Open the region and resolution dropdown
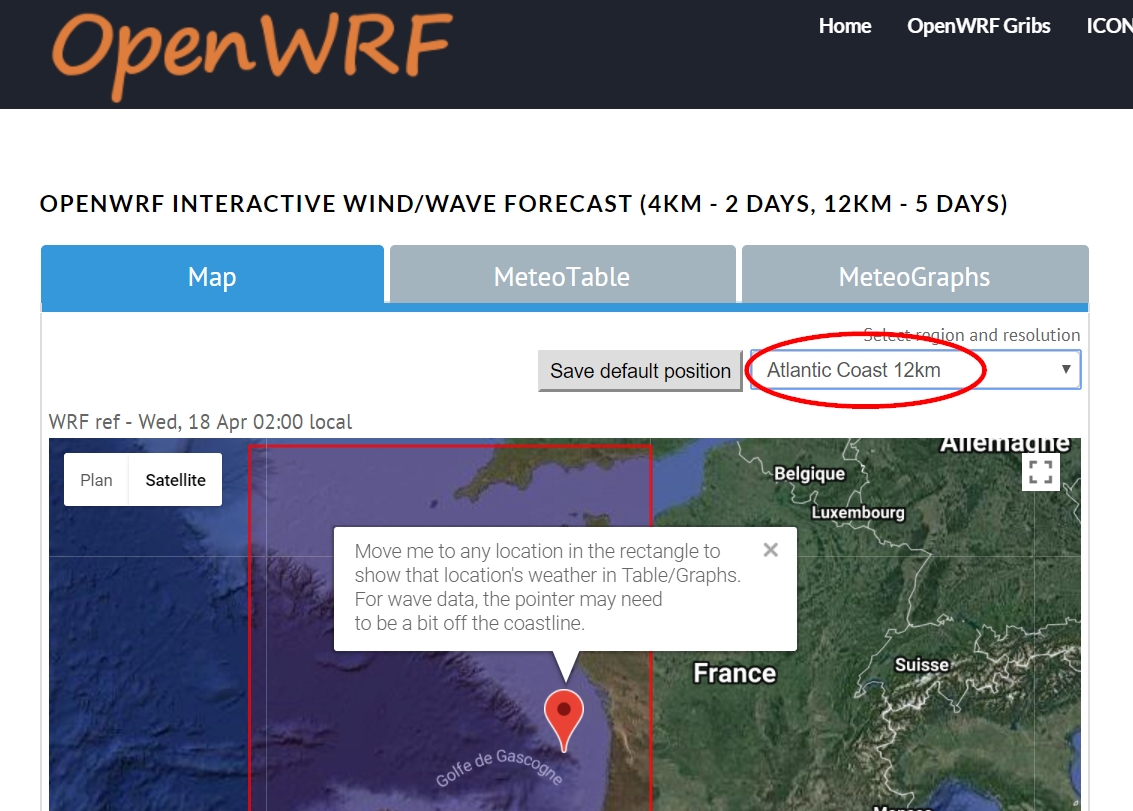Image resolution: width=1133 pixels, height=811 pixels. click(x=914, y=370)
